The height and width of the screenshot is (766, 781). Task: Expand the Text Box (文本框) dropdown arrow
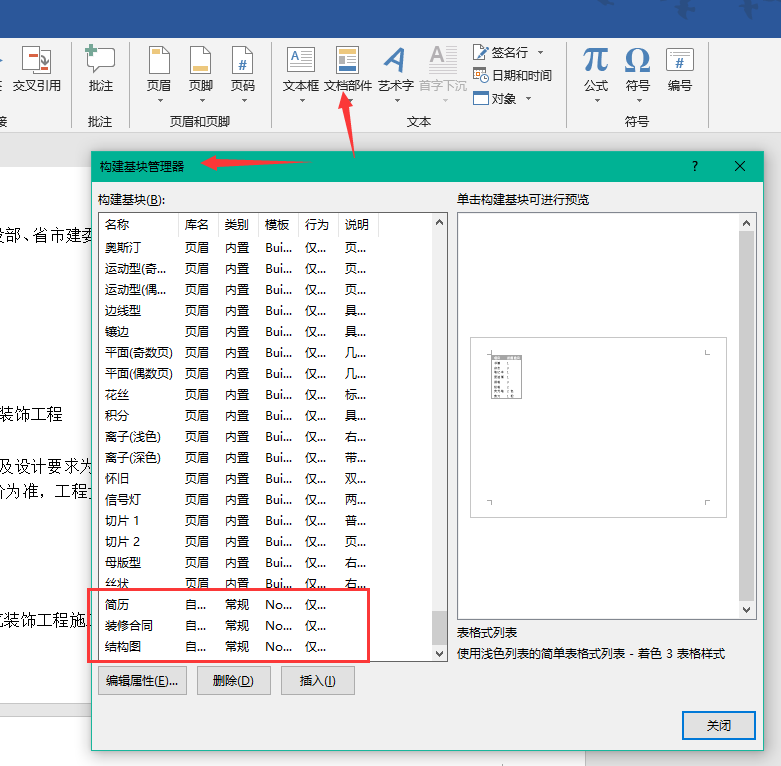(302, 101)
